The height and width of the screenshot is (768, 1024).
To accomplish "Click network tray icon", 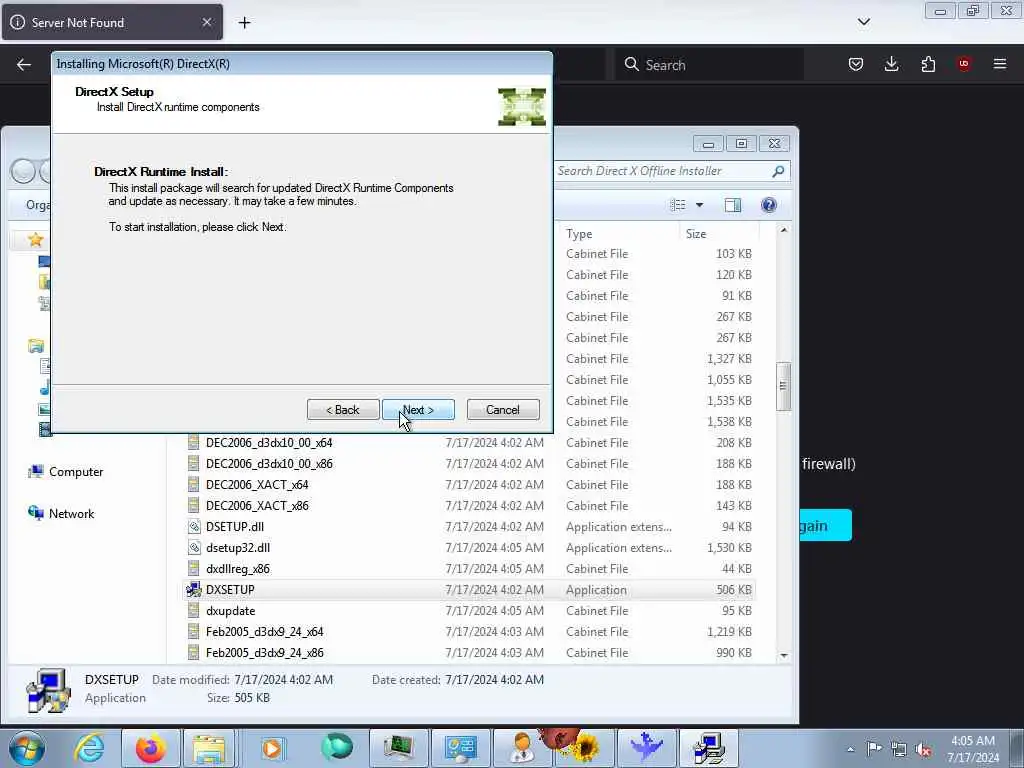I will click(899, 749).
